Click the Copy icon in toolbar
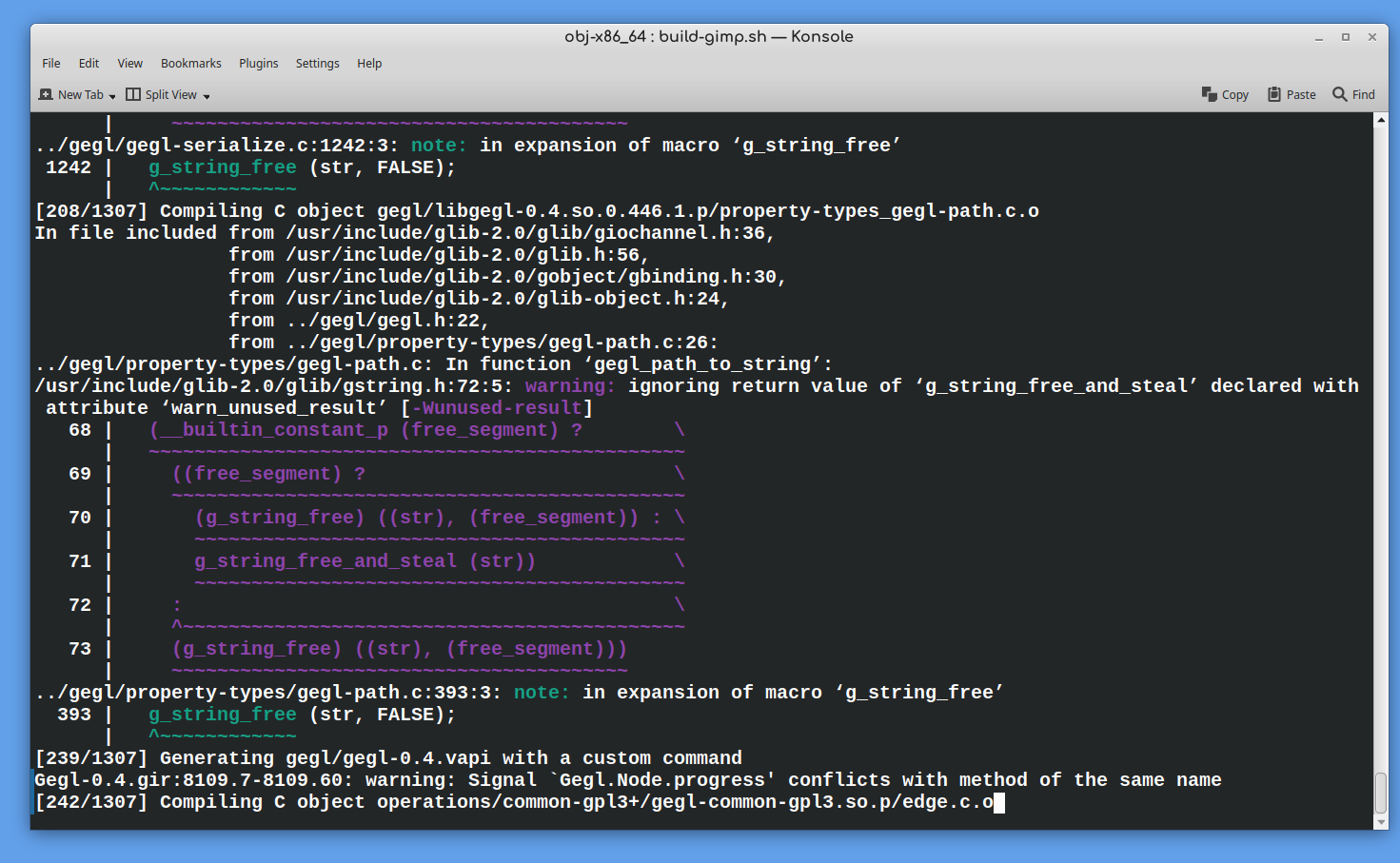This screenshot has width=1400, height=863. (x=1210, y=94)
